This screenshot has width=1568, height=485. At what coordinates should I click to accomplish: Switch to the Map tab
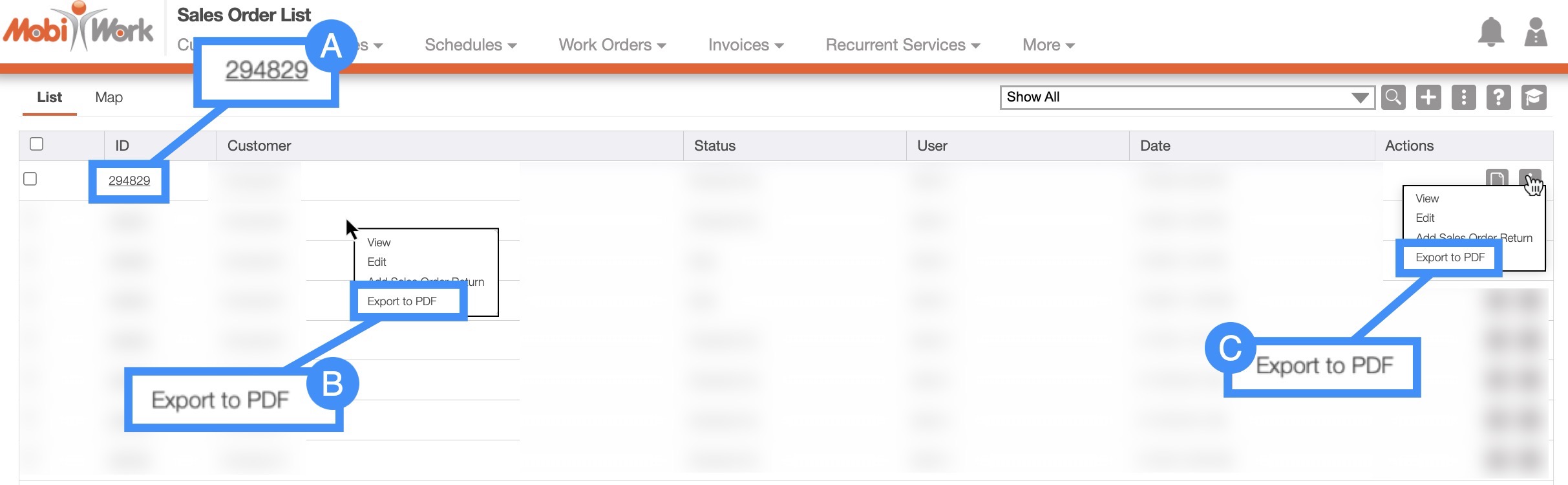109,98
